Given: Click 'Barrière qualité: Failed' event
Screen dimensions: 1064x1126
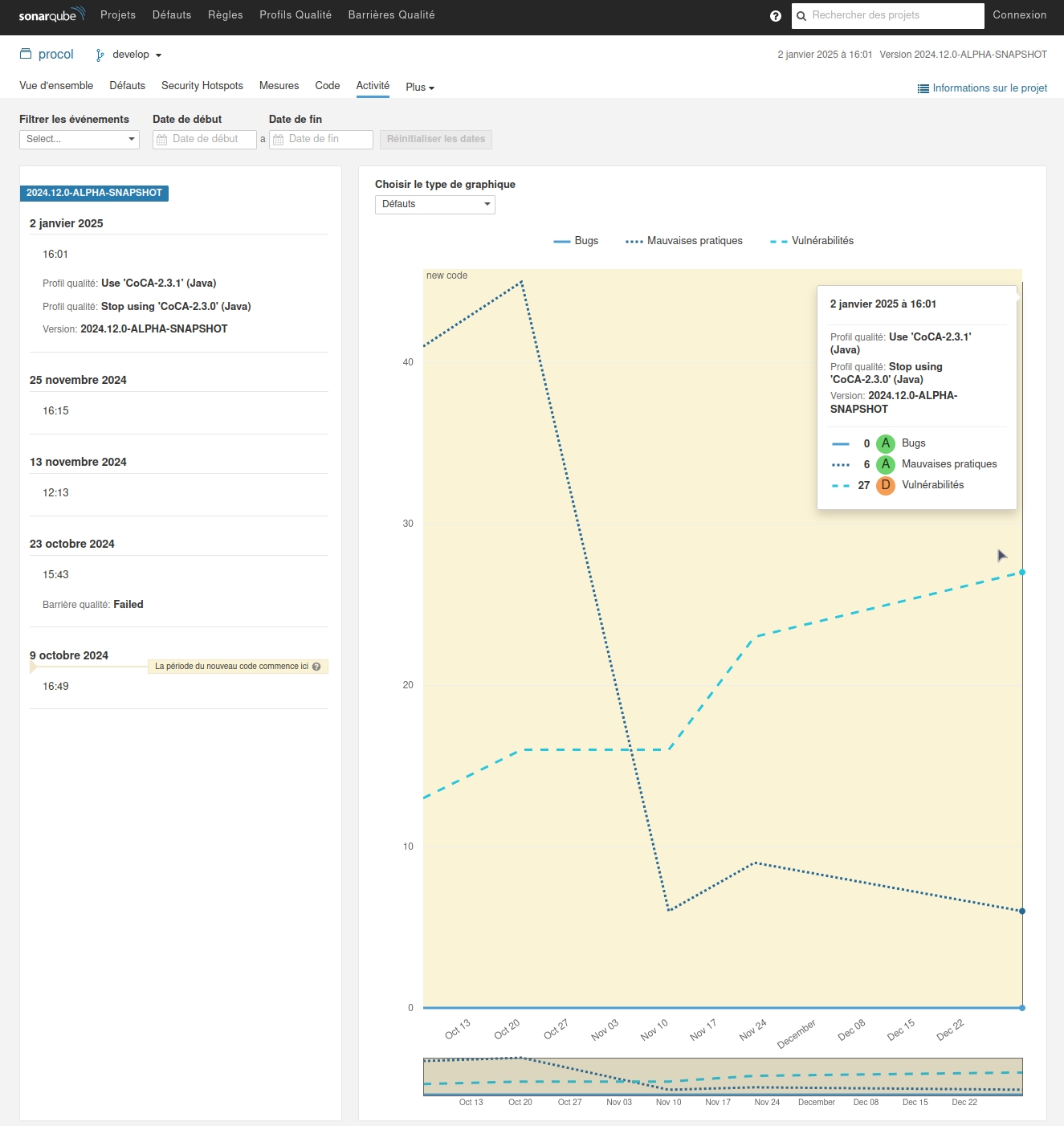Looking at the screenshot, I should (x=93, y=605).
